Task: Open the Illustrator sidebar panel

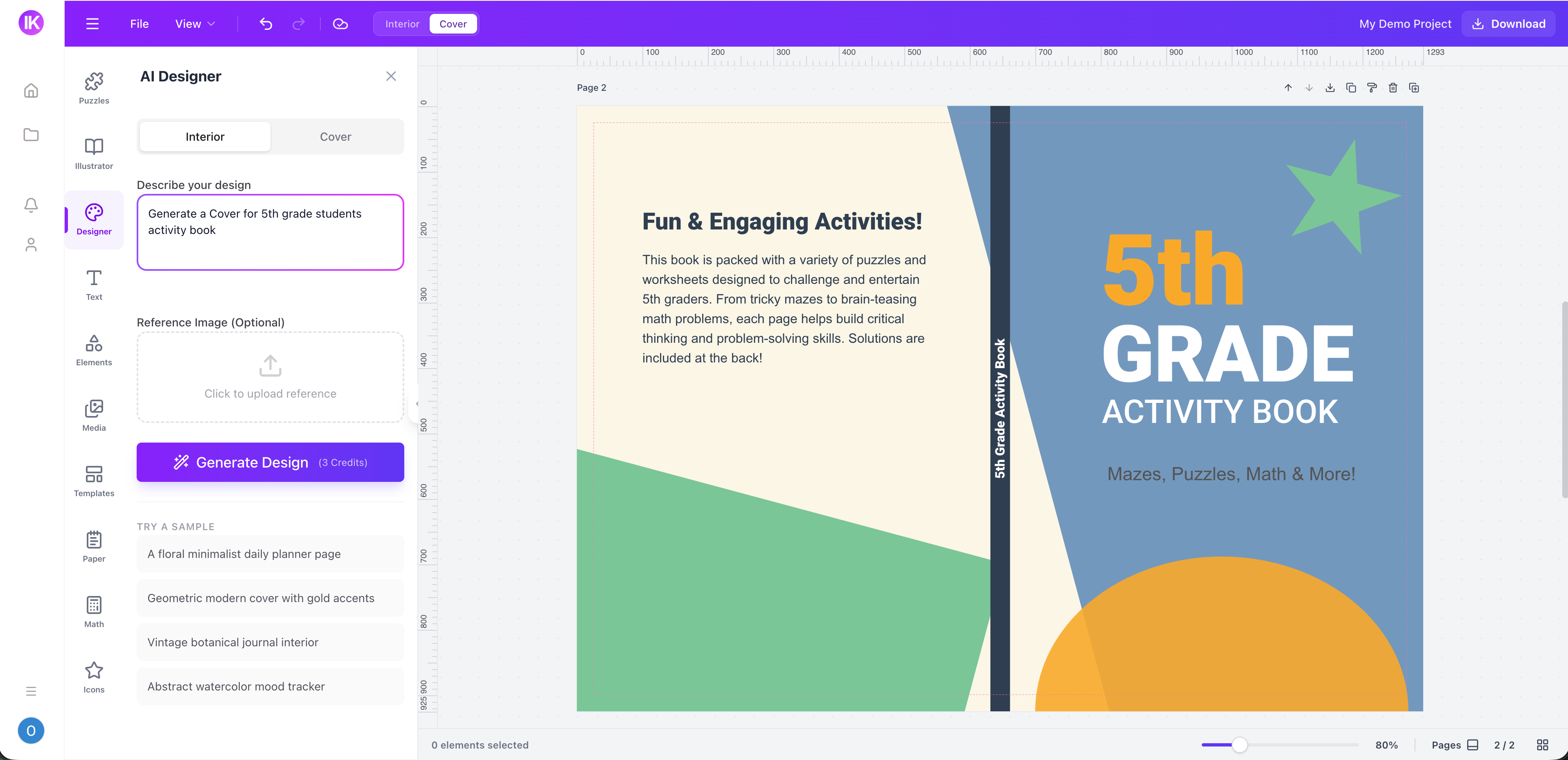Action: [x=93, y=152]
